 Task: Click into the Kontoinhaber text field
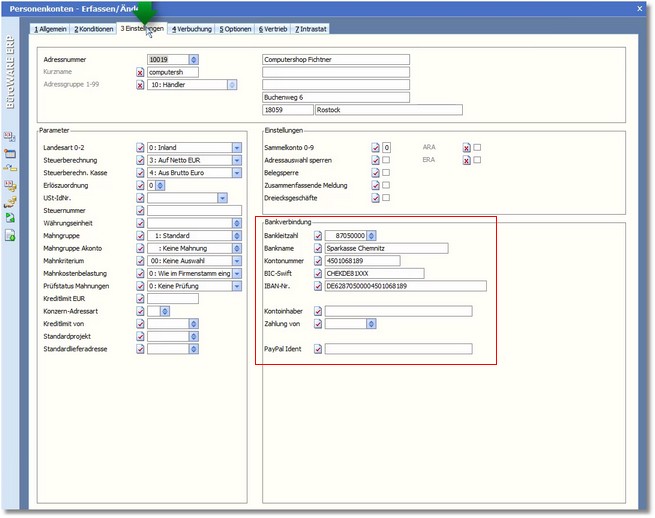click(398, 311)
